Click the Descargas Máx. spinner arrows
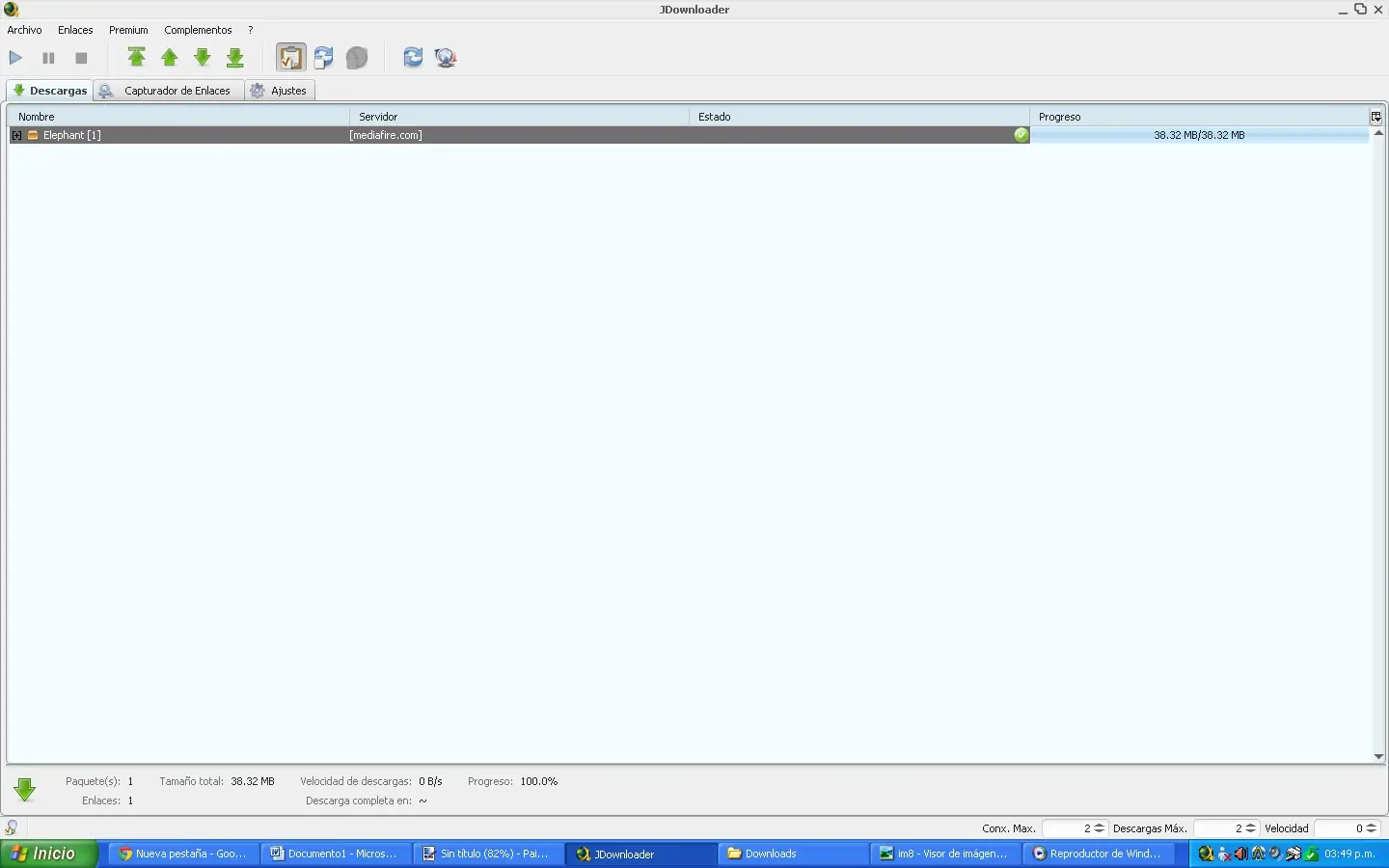 [x=1251, y=828]
